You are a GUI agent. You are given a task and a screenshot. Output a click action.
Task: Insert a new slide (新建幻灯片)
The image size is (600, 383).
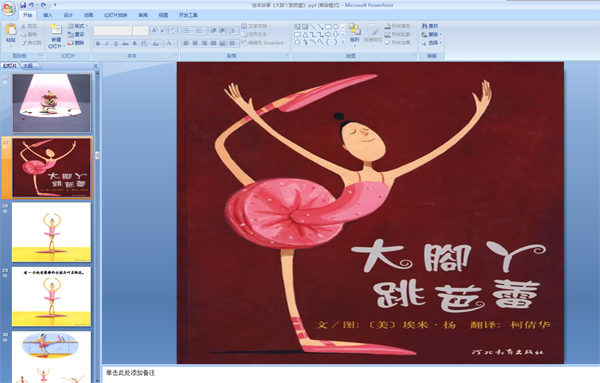click(56, 36)
